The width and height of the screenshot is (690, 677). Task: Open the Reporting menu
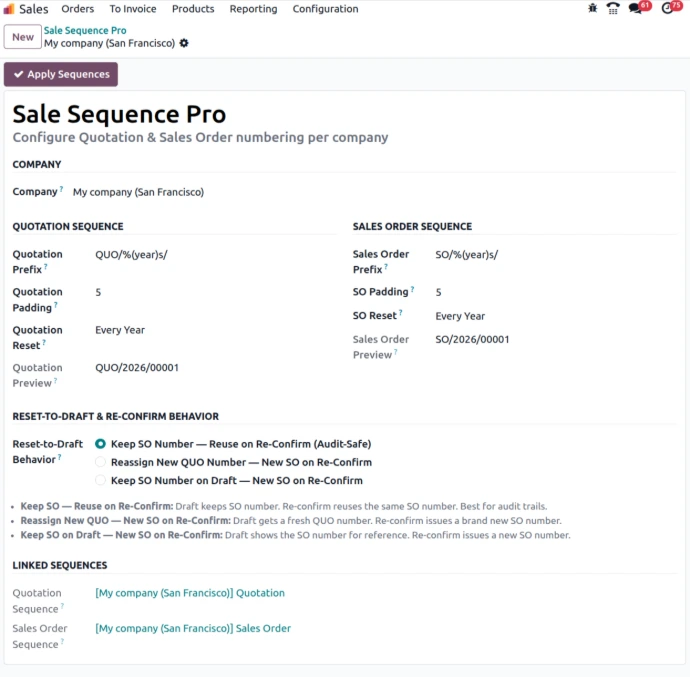[253, 9]
